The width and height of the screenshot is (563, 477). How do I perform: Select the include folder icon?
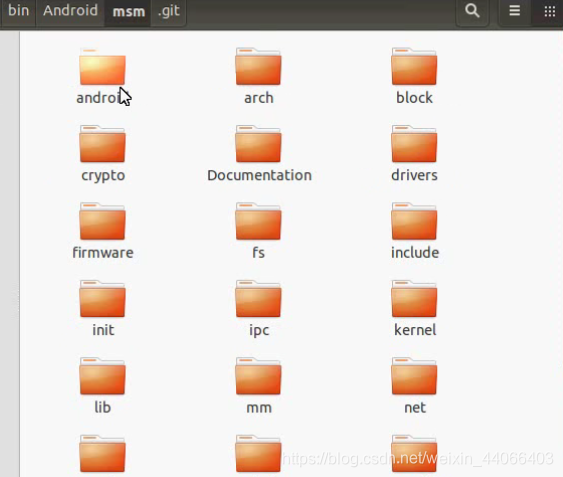[x=414, y=221]
